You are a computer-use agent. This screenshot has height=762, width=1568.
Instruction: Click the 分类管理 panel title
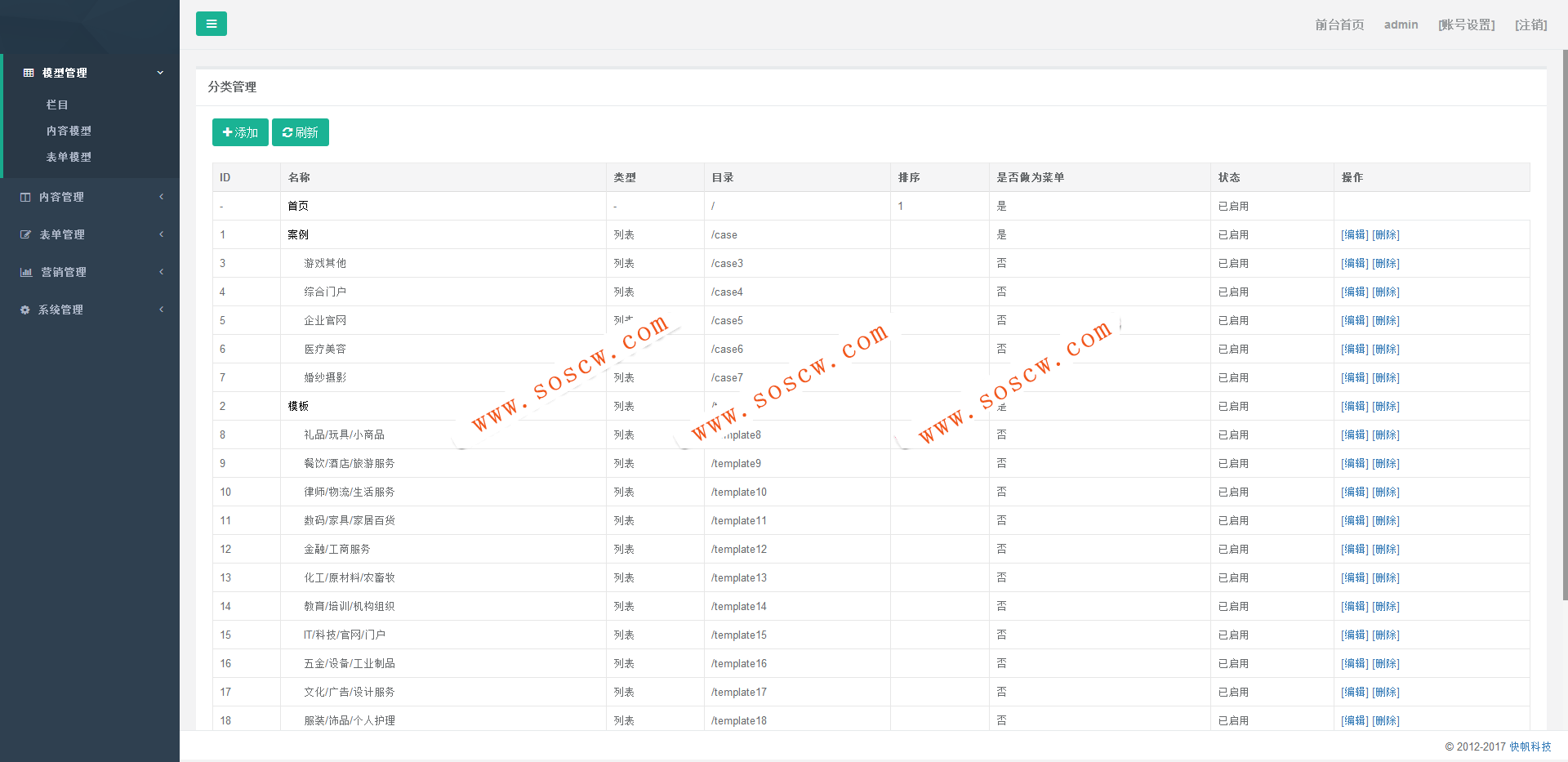(232, 87)
